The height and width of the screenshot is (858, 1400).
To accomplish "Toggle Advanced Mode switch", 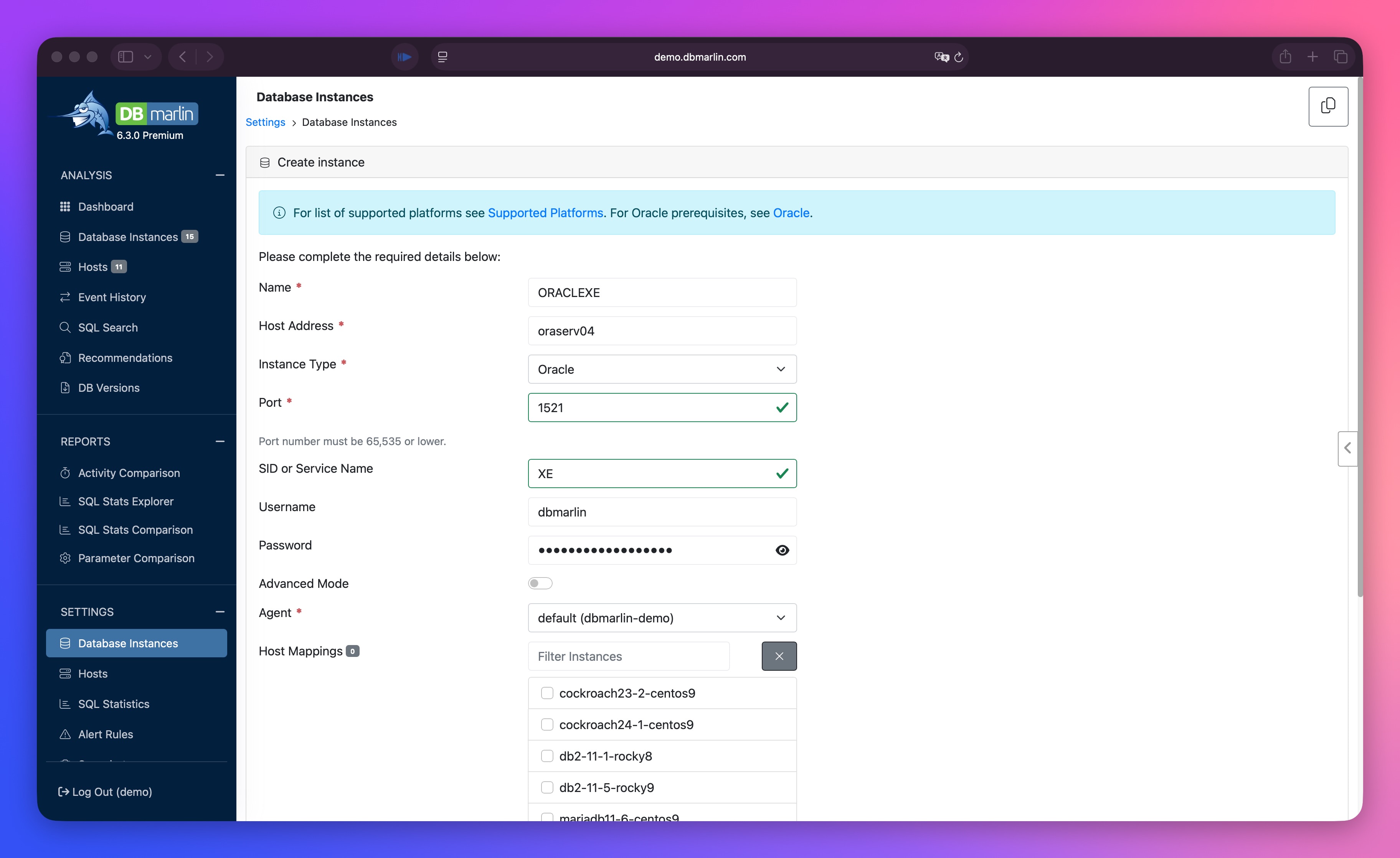I will coord(540,584).
